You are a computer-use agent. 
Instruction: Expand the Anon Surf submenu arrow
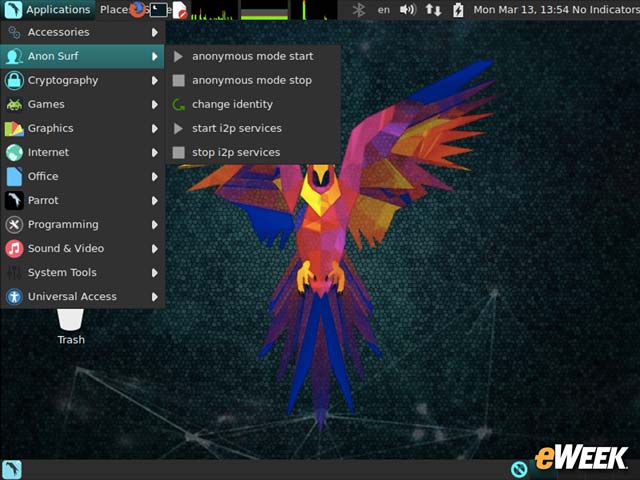pyautogui.click(x=155, y=56)
